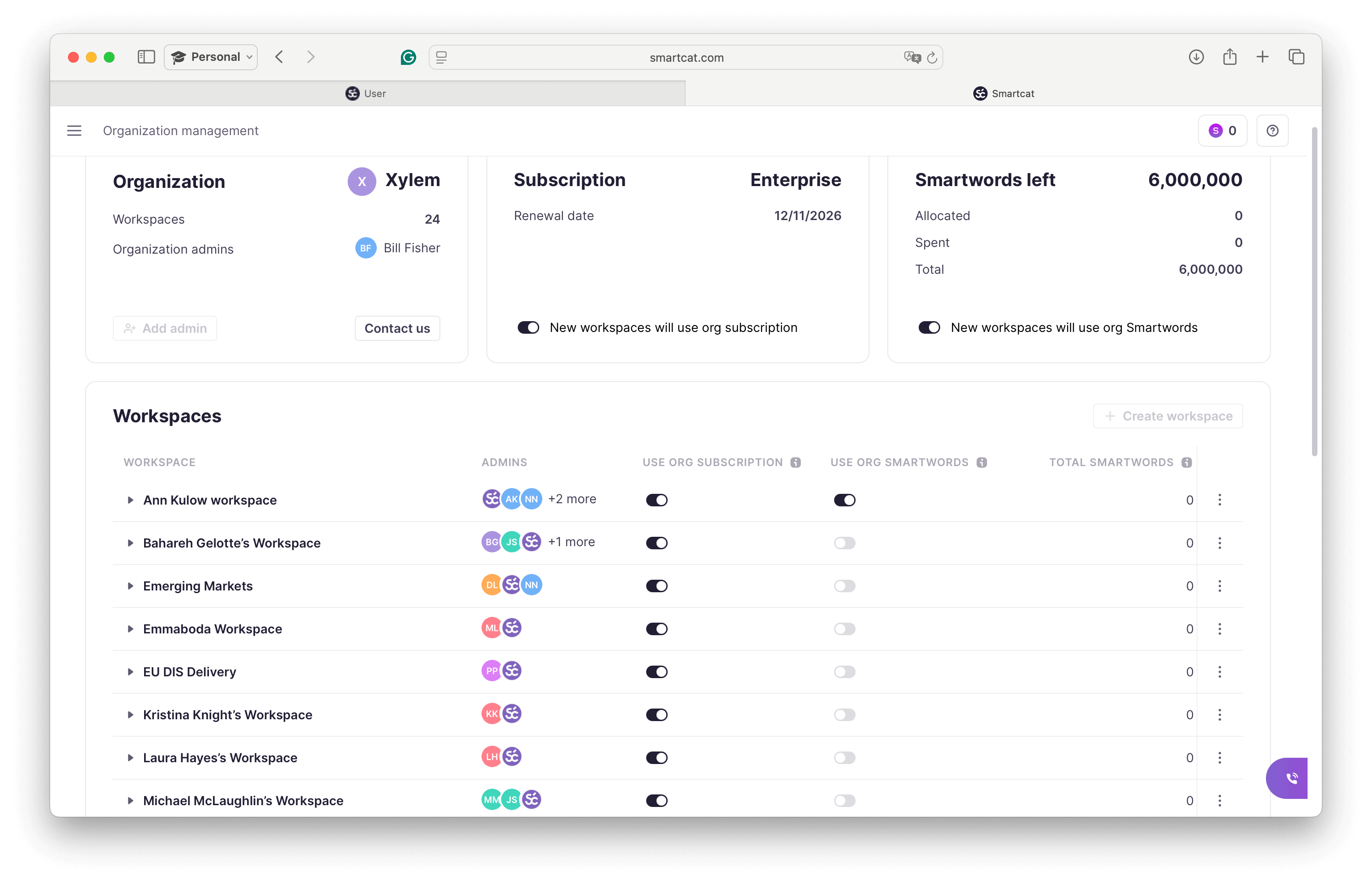The height and width of the screenshot is (883, 1372).
Task: Expand the Ann Kulow workspace row
Action: [x=130, y=500]
